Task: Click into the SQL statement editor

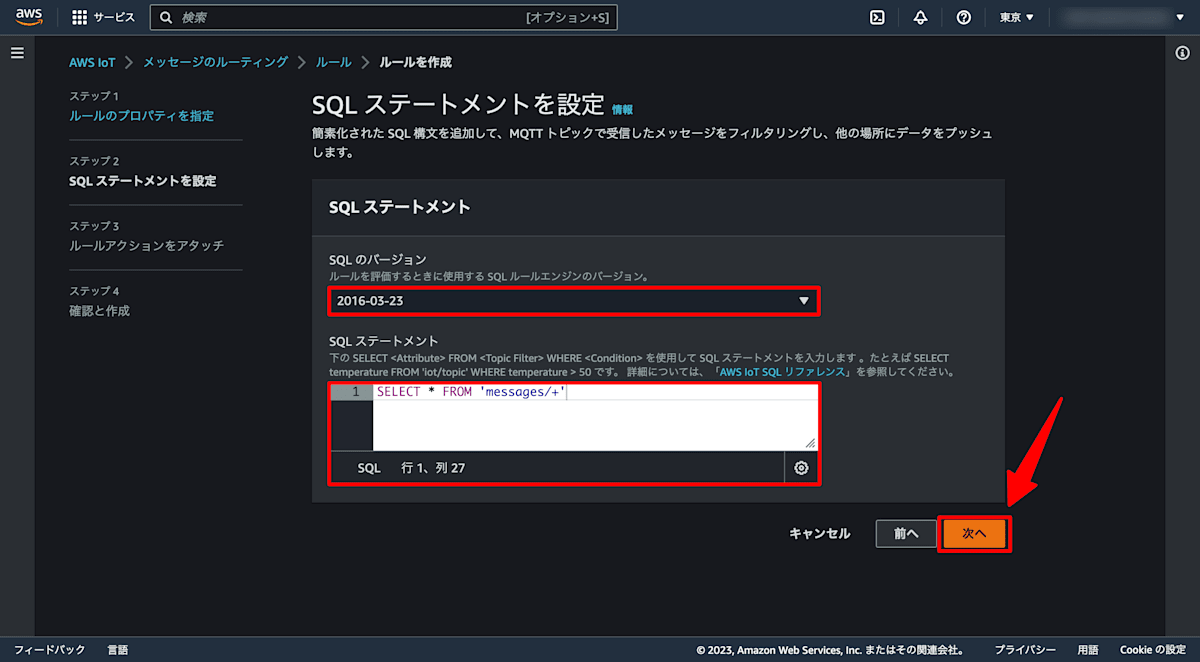Action: (596, 417)
